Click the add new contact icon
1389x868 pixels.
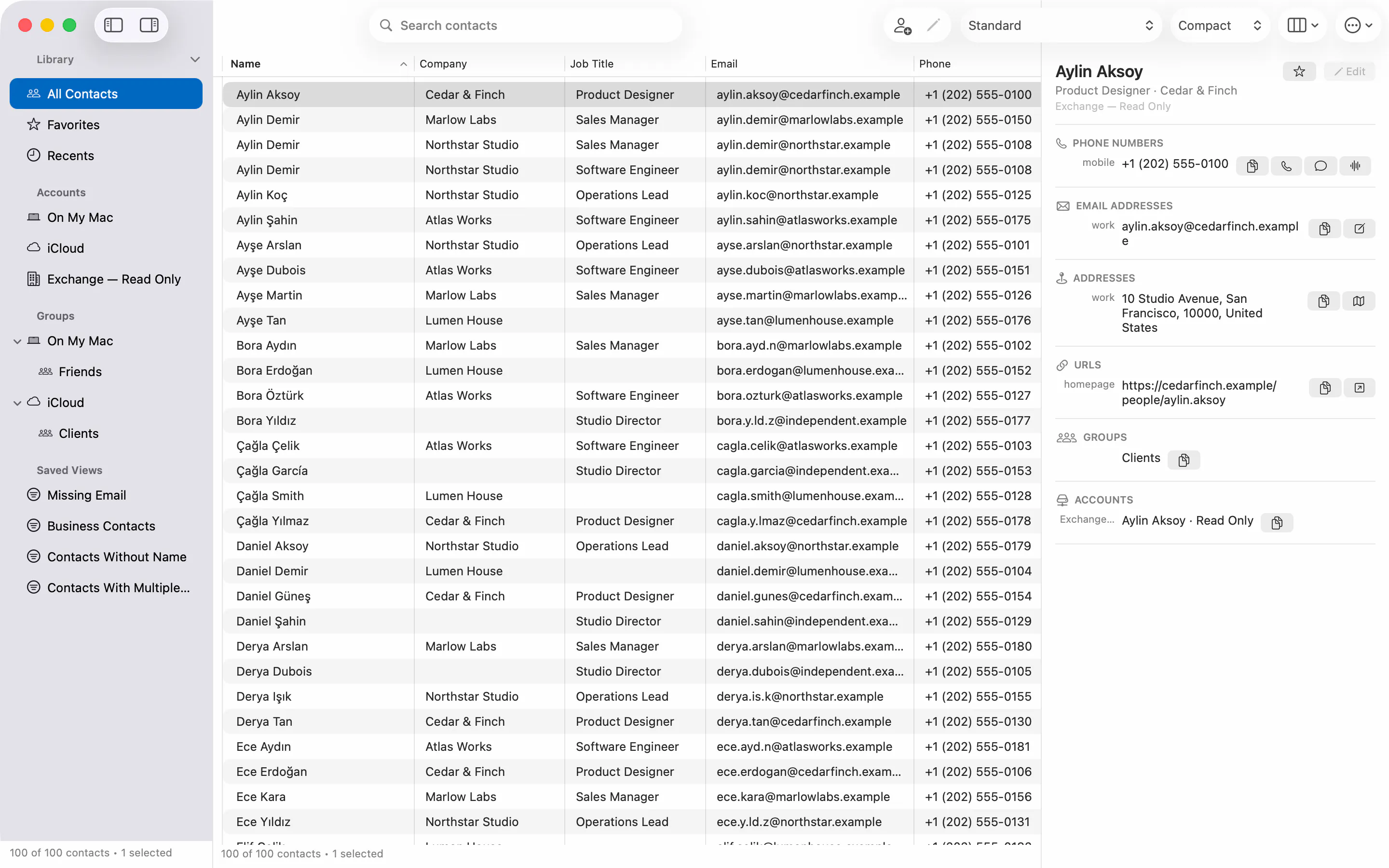pyautogui.click(x=902, y=25)
